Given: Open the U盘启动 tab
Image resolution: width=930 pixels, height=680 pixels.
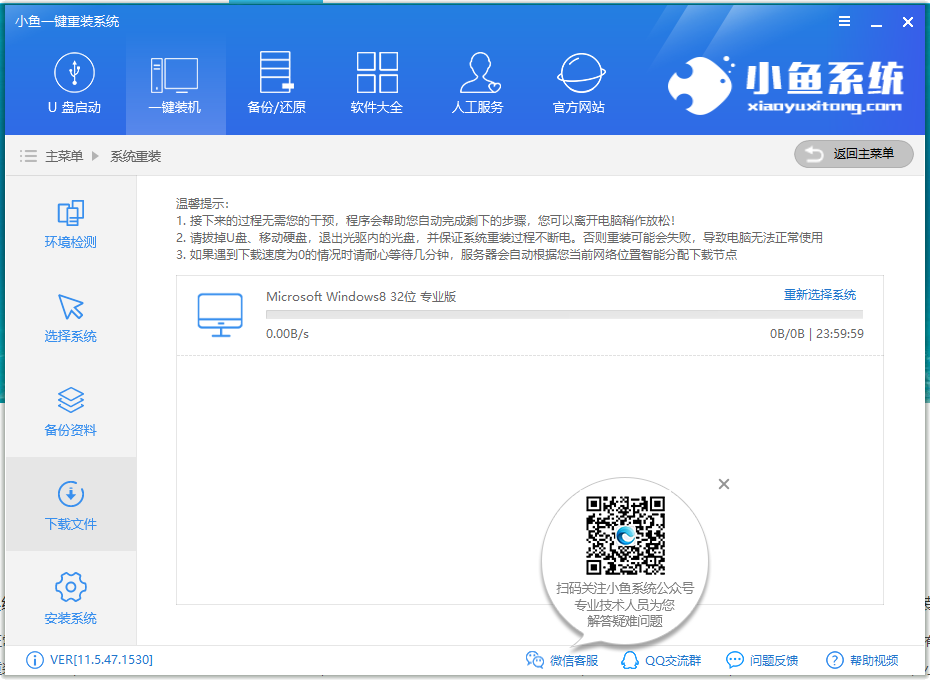Looking at the screenshot, I should (74, 84).
